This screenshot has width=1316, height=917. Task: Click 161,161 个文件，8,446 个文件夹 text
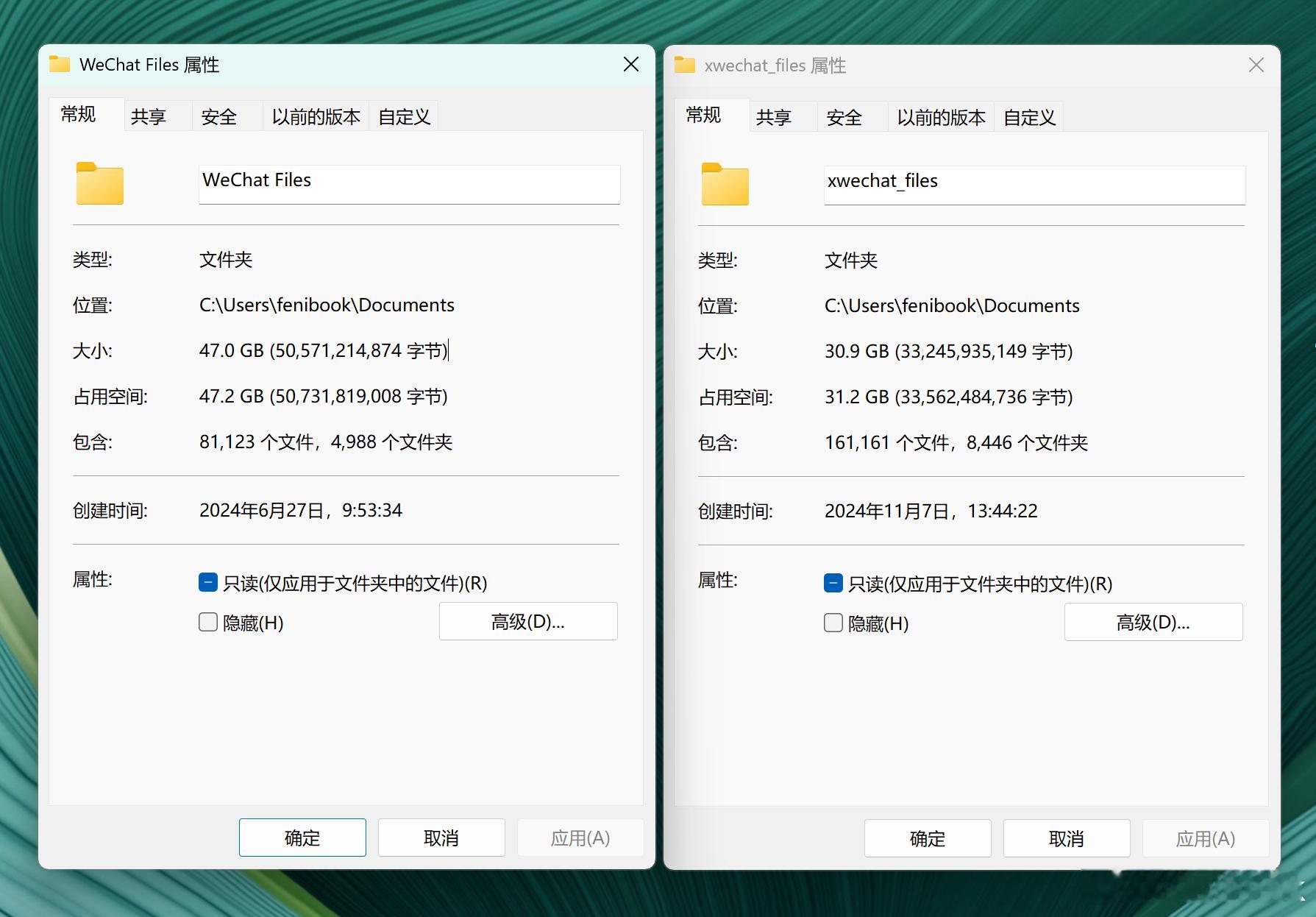click(956, 442)
